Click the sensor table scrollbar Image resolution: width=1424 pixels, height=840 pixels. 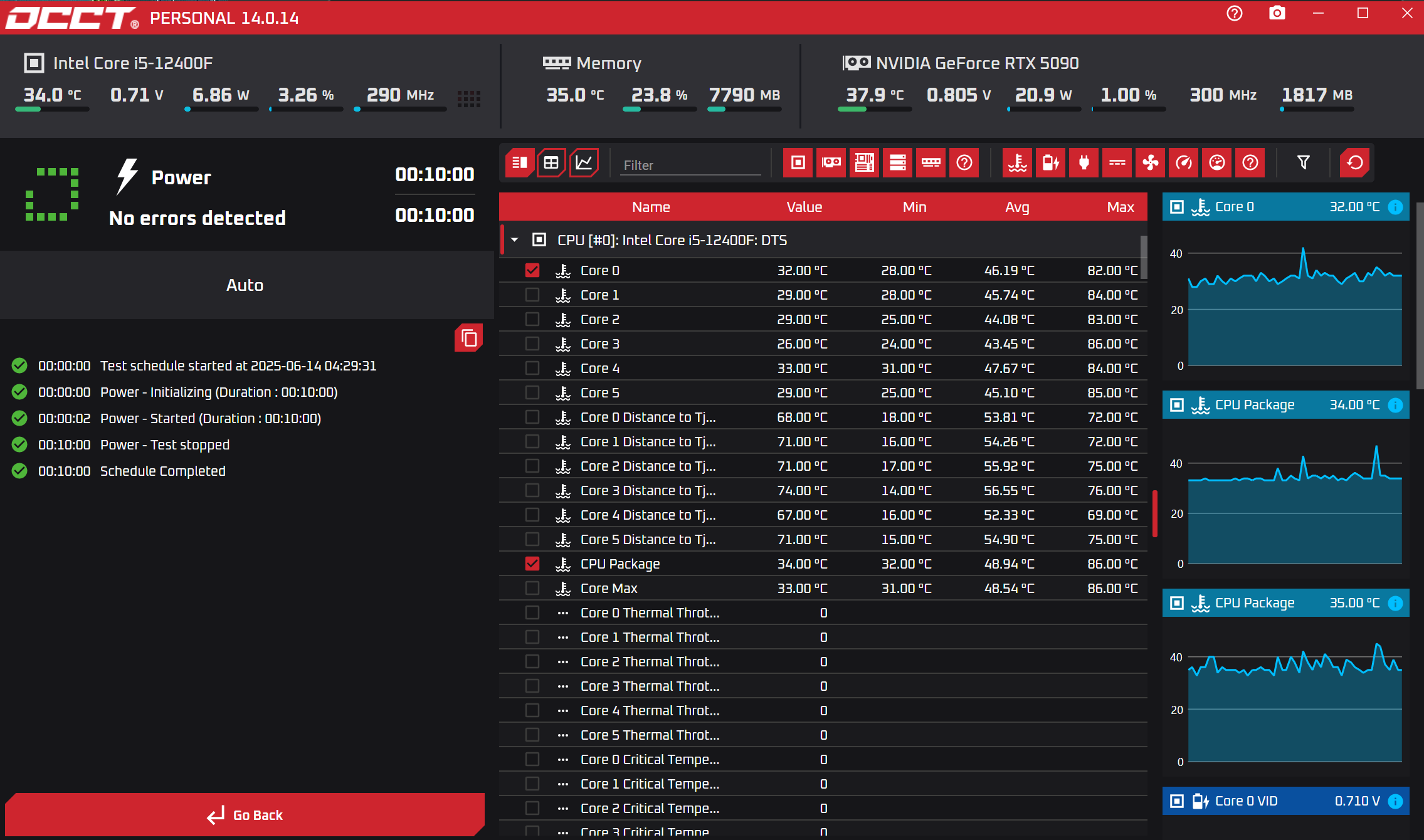pos(1144,257)
